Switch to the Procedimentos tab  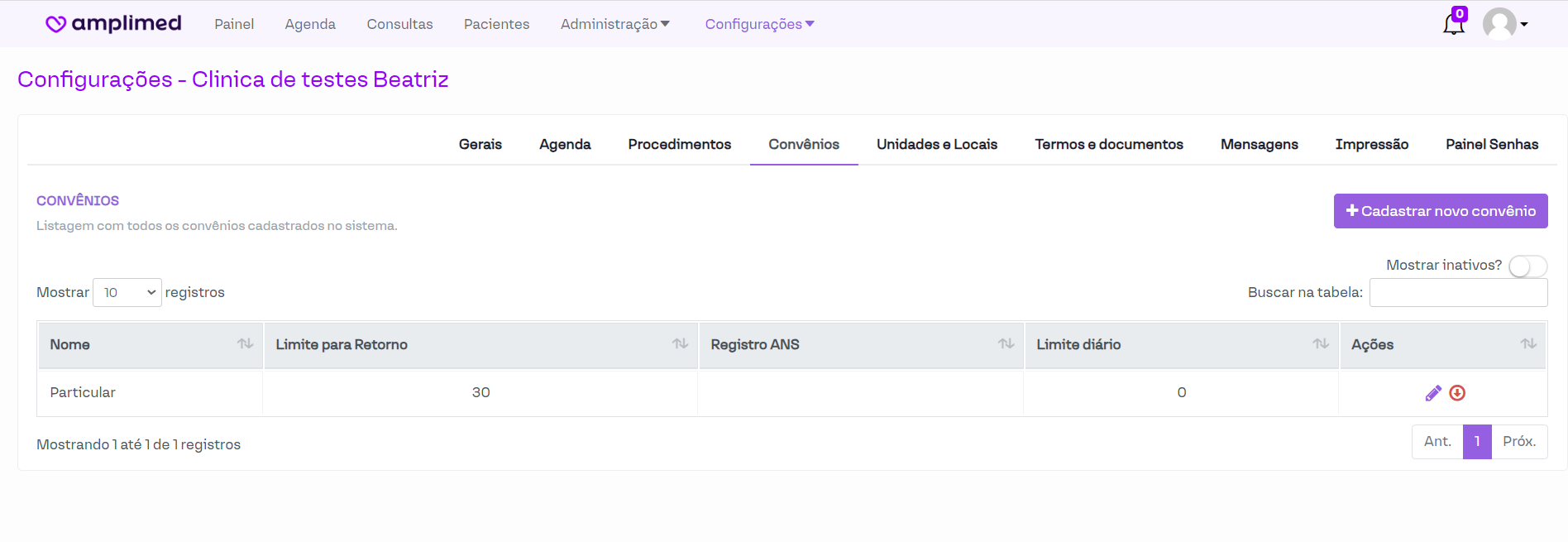pos(679,144)
